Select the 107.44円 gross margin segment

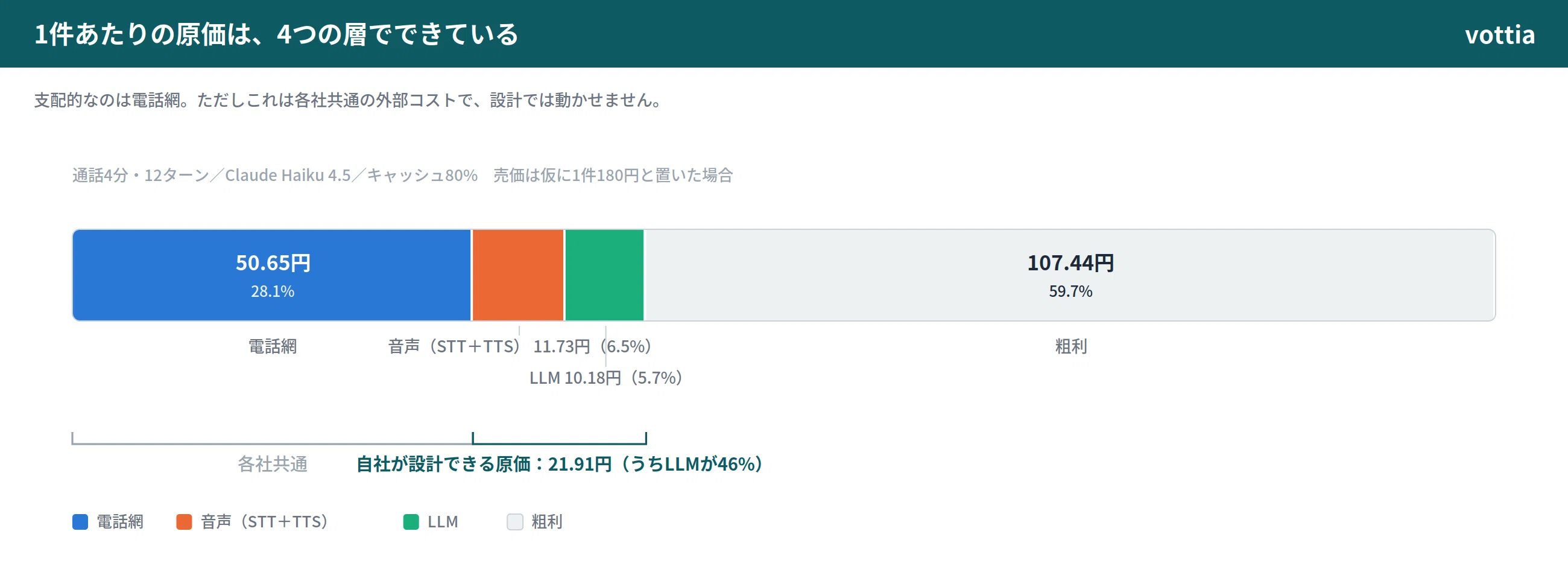coord(1070,275)
